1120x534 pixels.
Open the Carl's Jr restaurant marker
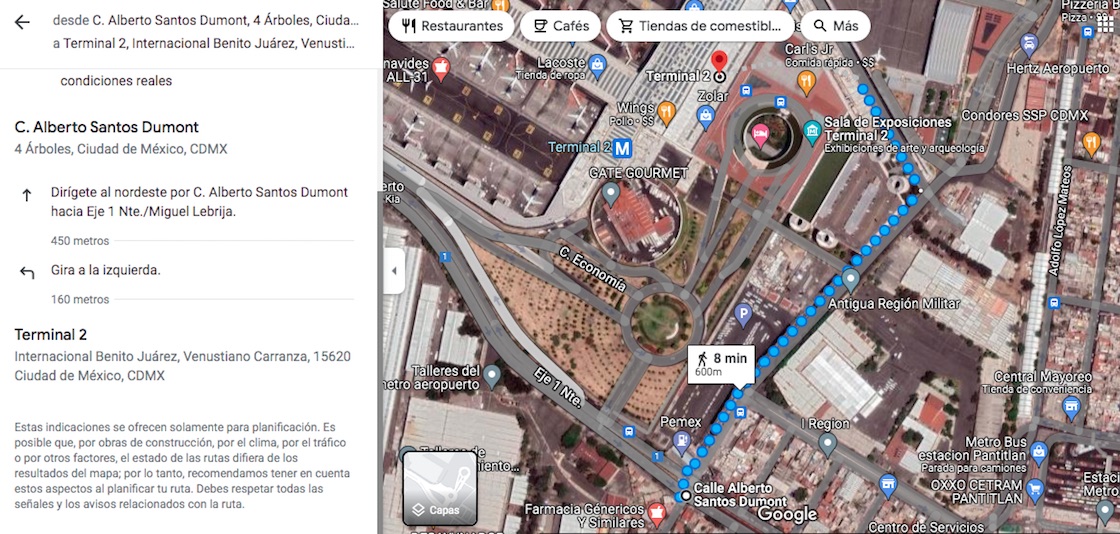(806, 82)
